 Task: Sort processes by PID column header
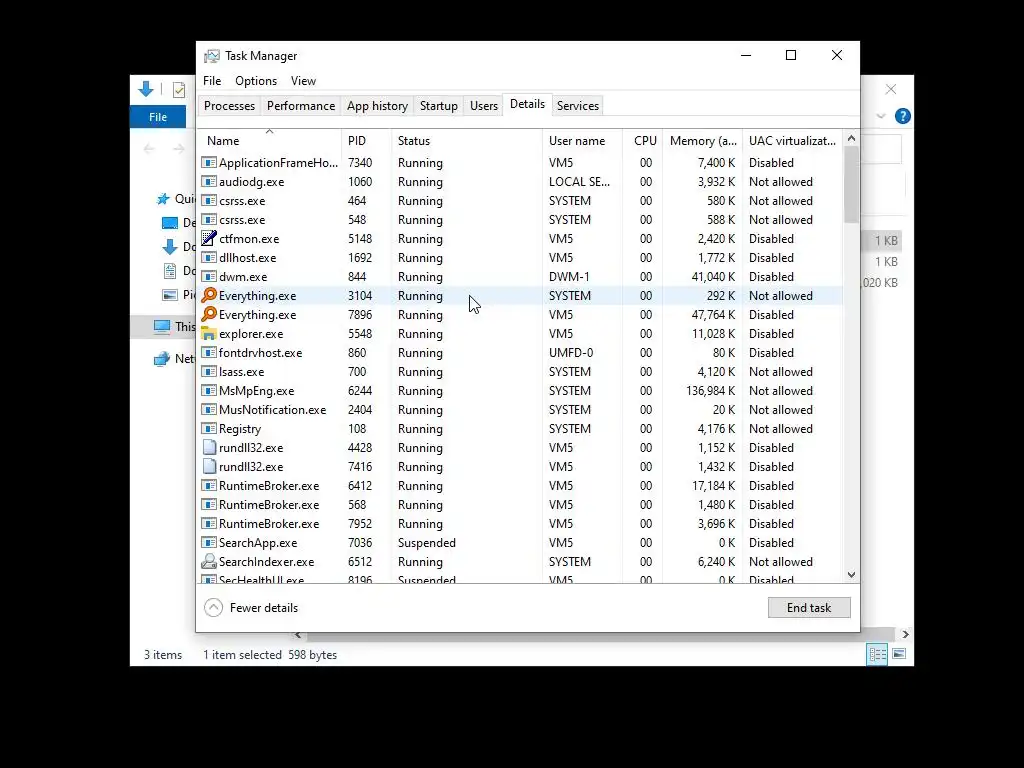pos(366,140)
